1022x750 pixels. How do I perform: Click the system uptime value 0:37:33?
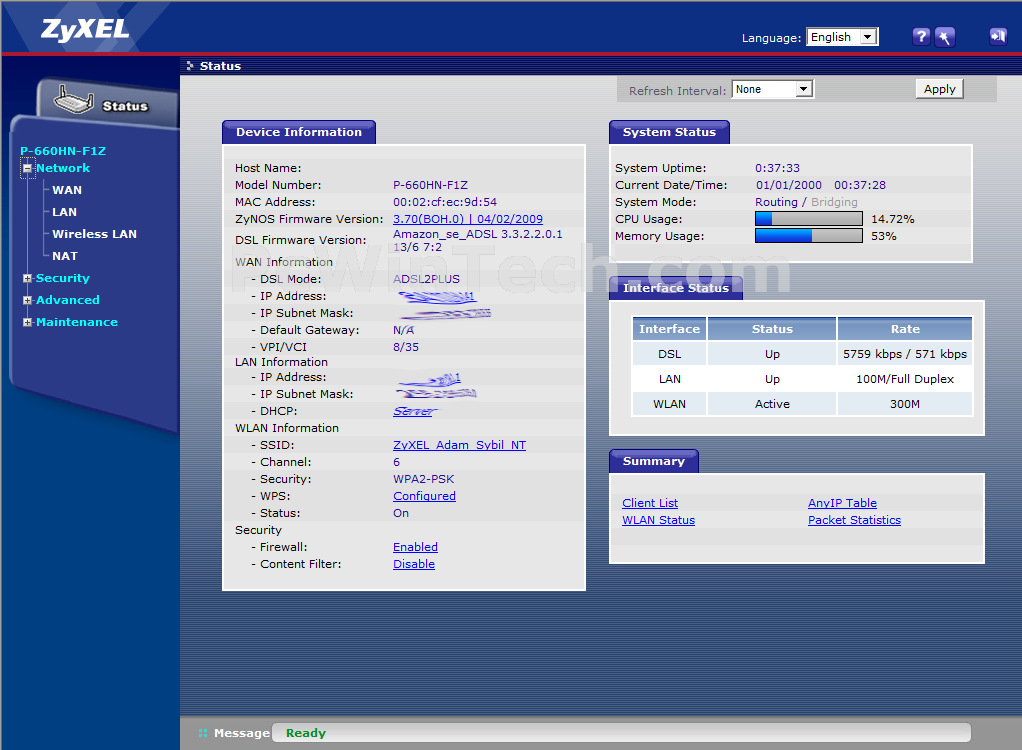click(778, 168)
